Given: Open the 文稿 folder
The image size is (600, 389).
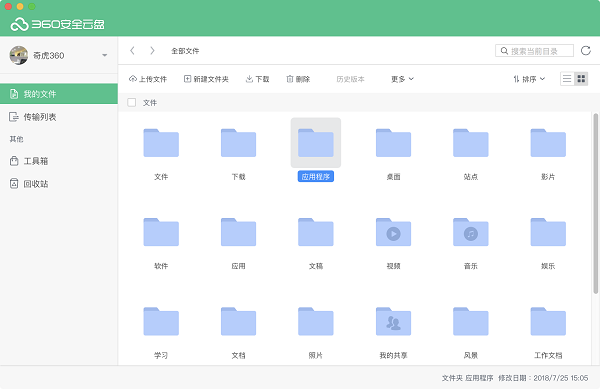Looking at the screenshot, I should click(x=316, y=232).
